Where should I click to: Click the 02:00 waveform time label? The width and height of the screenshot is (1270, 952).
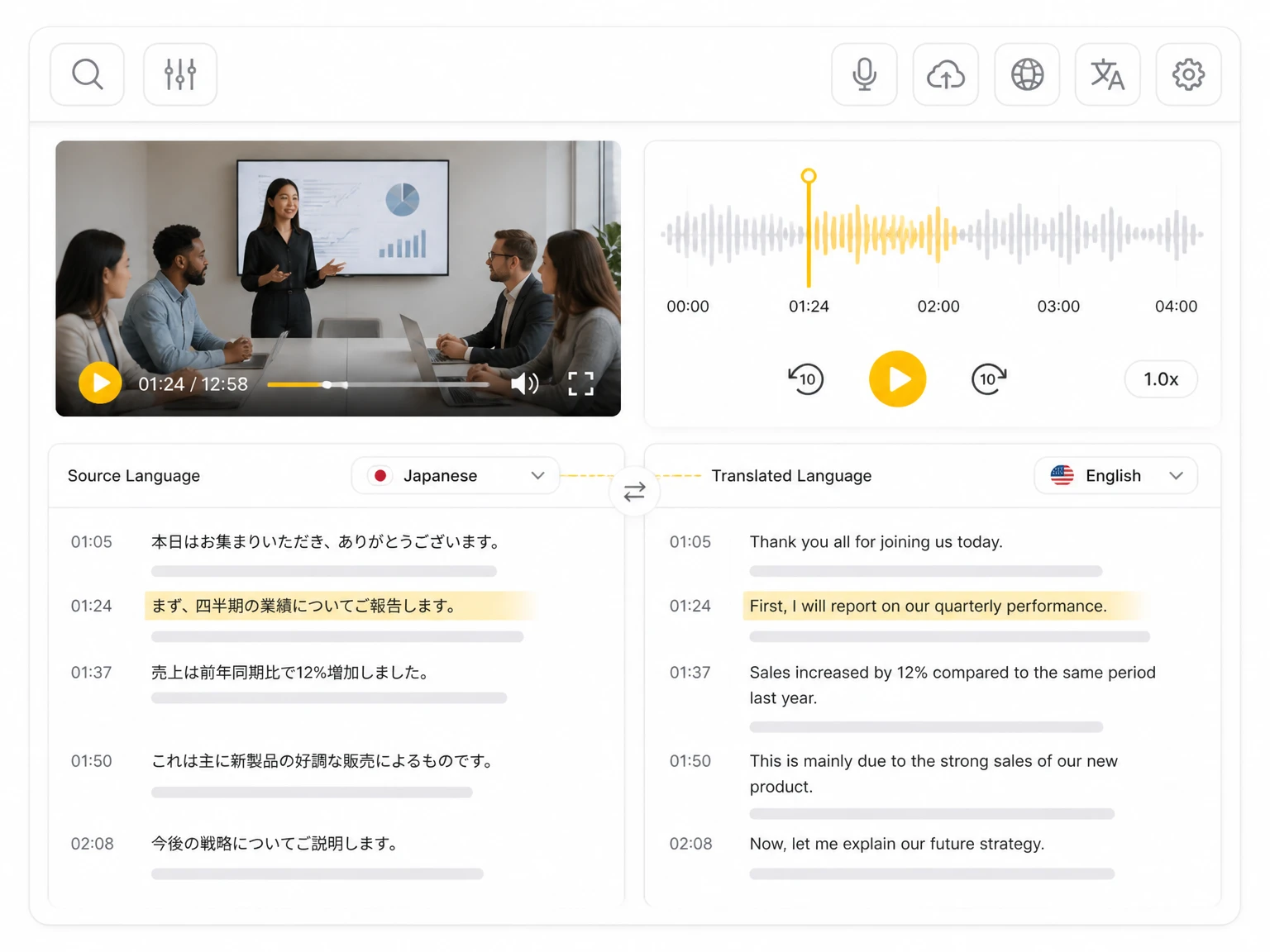tap(938, 307)
